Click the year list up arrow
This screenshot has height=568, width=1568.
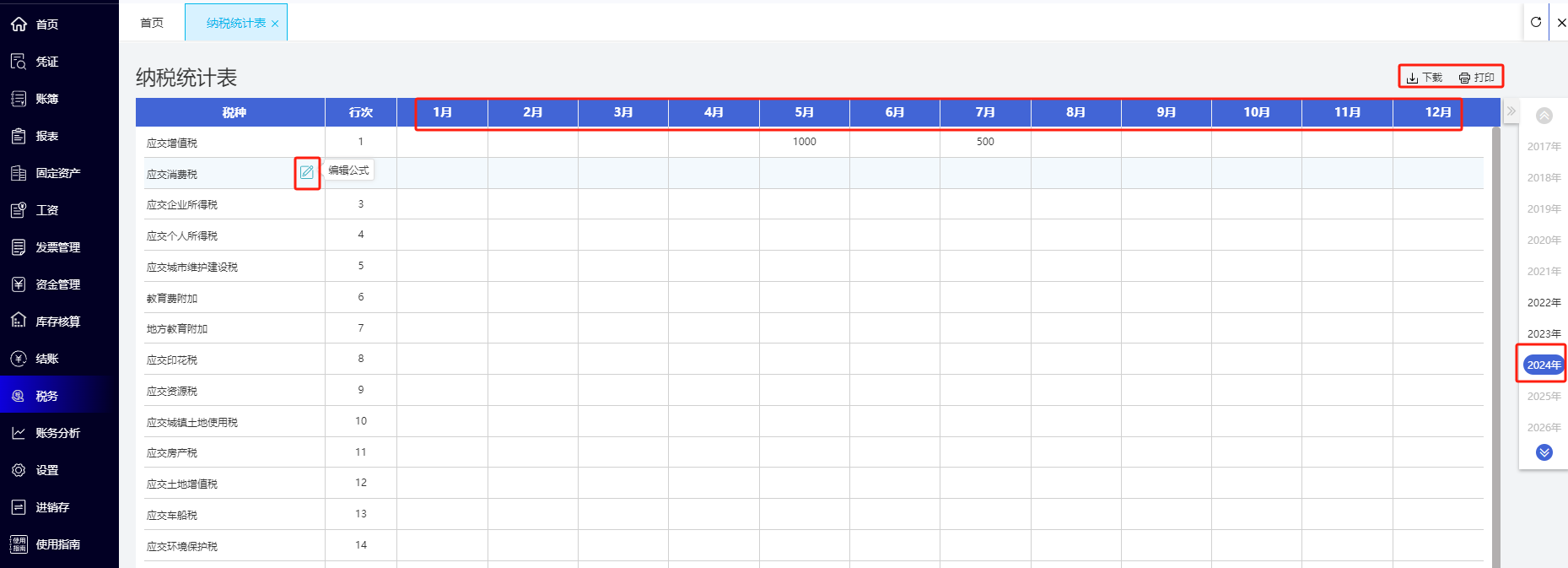[x=1544, y=116]
